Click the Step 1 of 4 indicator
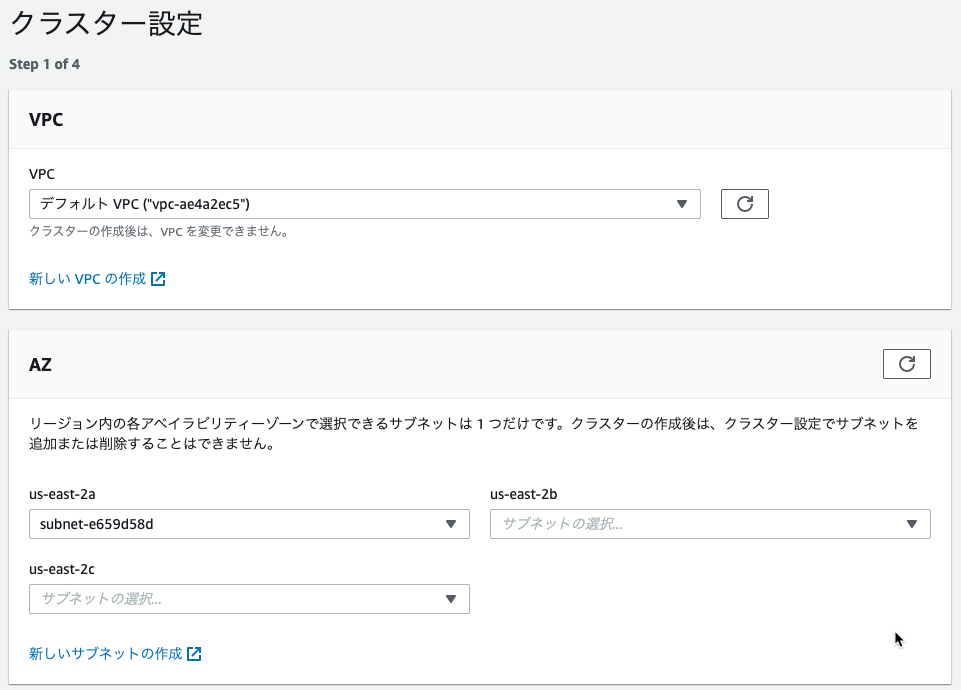This screenshot has height=690, width=961. (44, 64)
